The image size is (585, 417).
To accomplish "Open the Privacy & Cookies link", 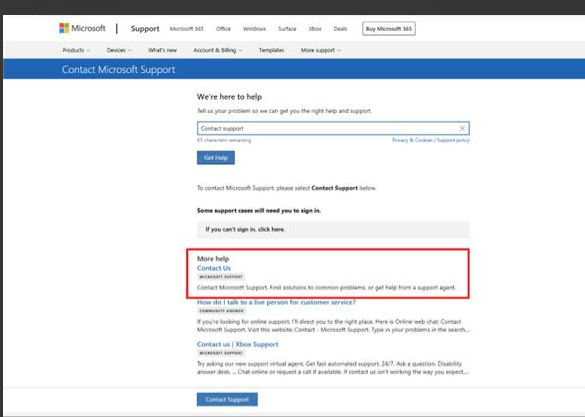I will (x=412, y=140).
